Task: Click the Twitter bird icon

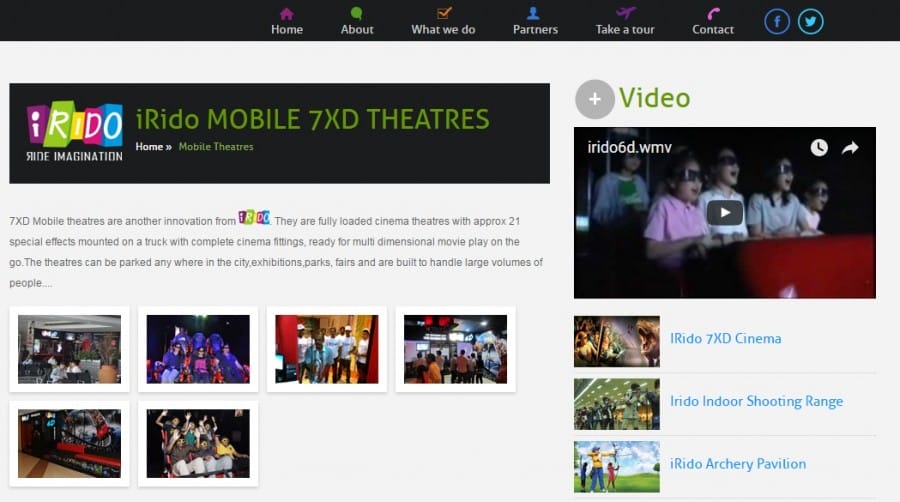Action: [x=810, y=21]
